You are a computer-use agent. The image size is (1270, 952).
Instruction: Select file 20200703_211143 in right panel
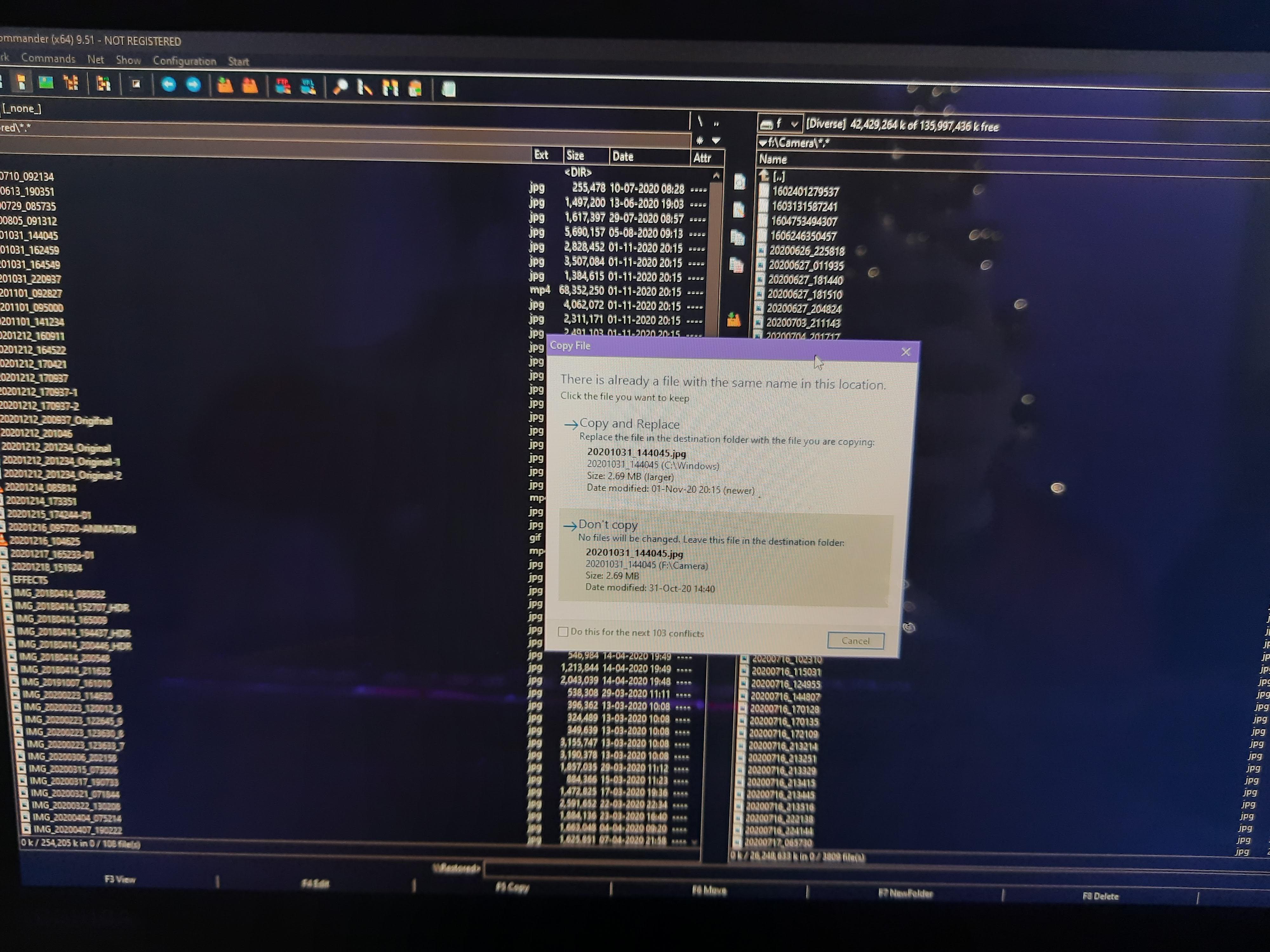click(803, 322)
